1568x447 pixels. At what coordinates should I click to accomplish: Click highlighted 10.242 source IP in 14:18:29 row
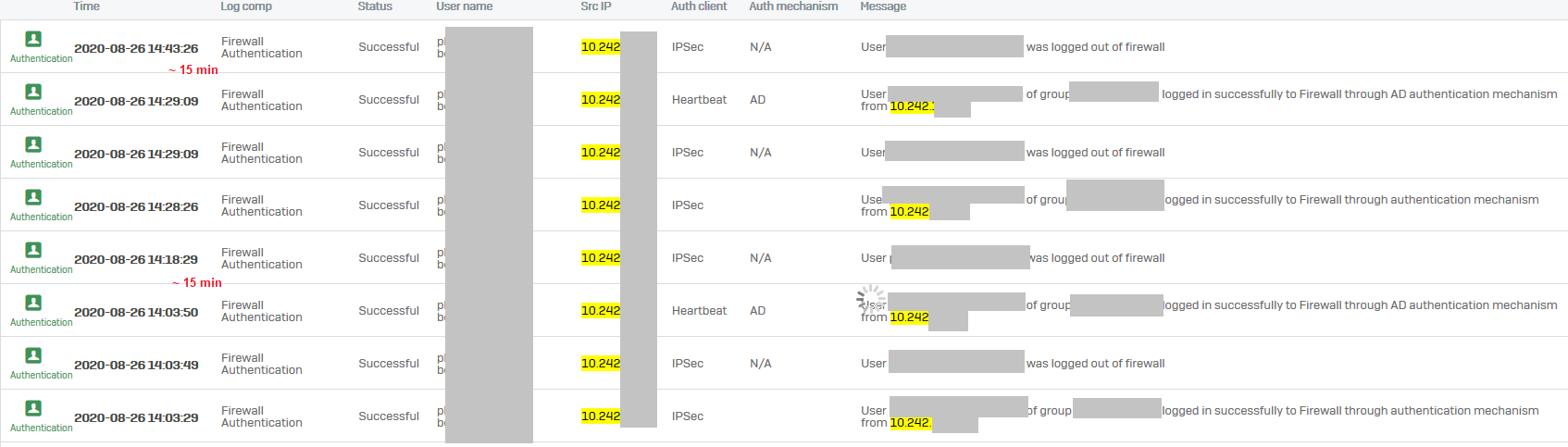[601, 258]
